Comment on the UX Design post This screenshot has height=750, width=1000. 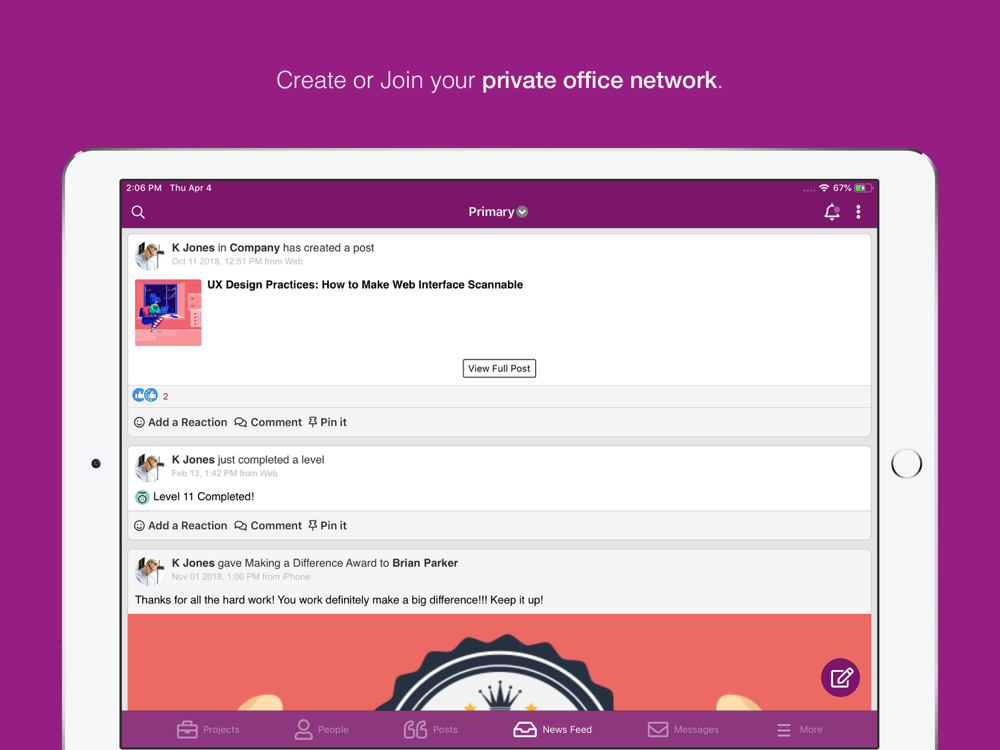click(268, 422)
